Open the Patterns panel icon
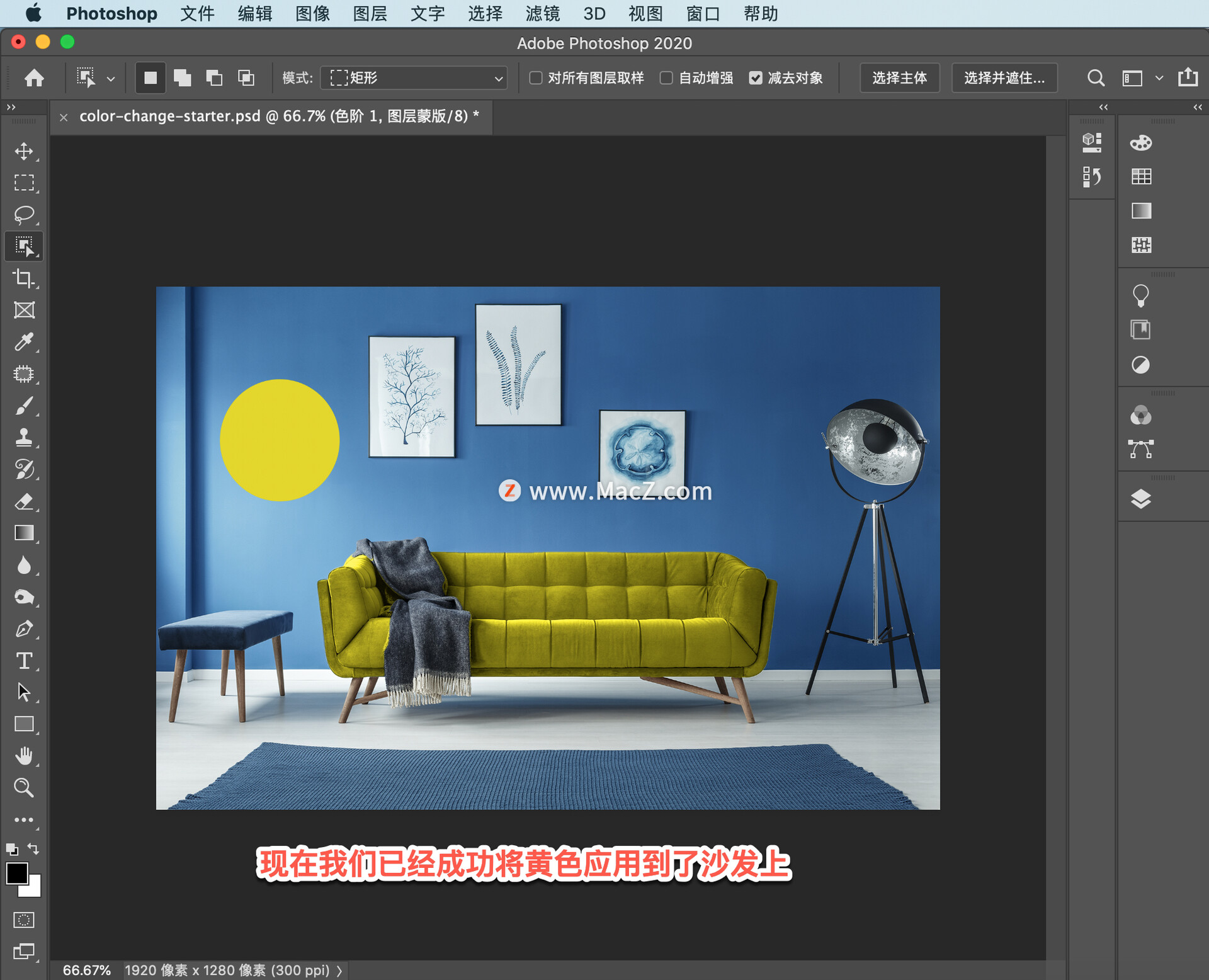 pyautogui.click(x=1140, y=245)
